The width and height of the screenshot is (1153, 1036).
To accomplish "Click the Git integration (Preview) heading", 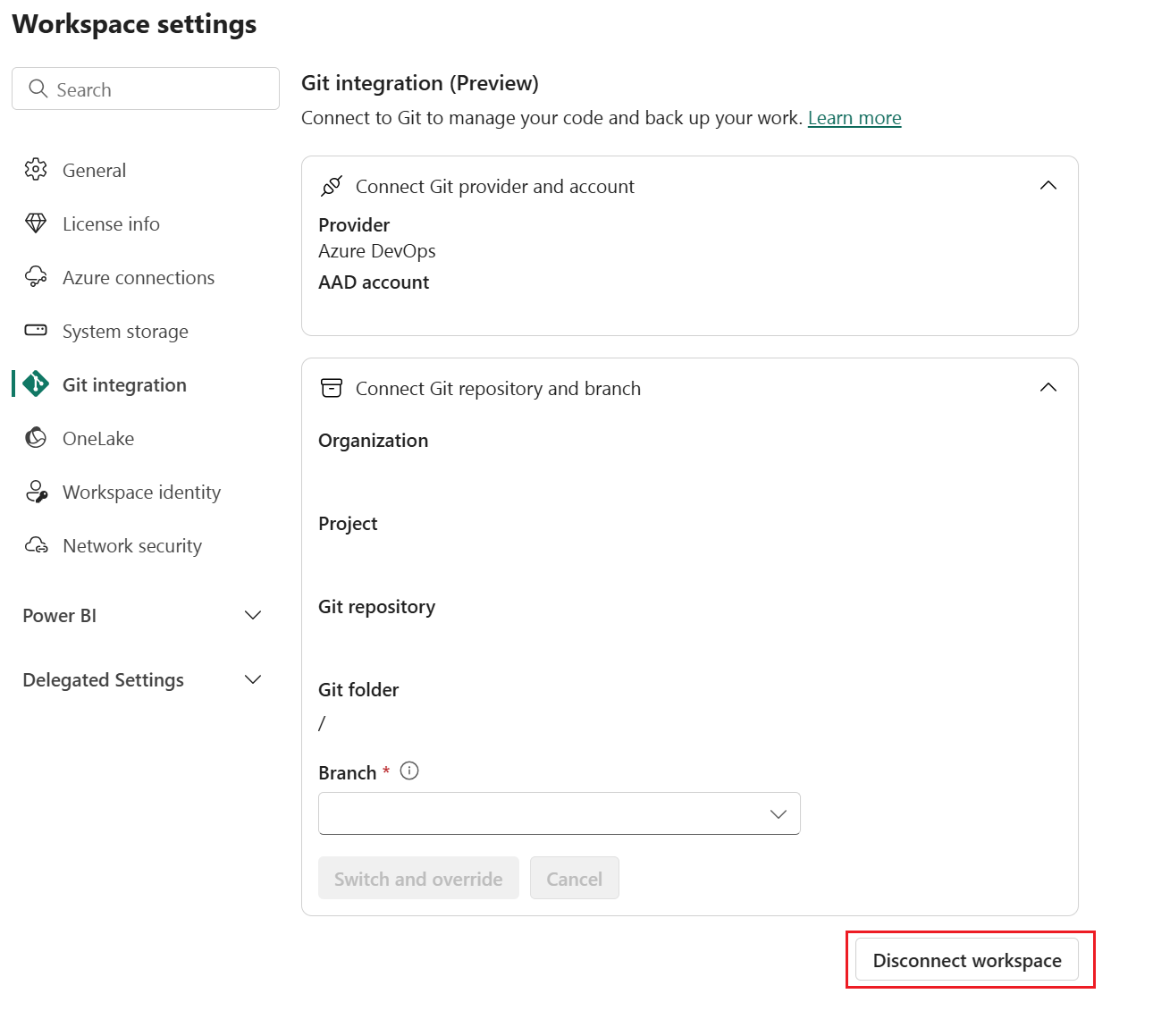I will [x=420, y=83].
